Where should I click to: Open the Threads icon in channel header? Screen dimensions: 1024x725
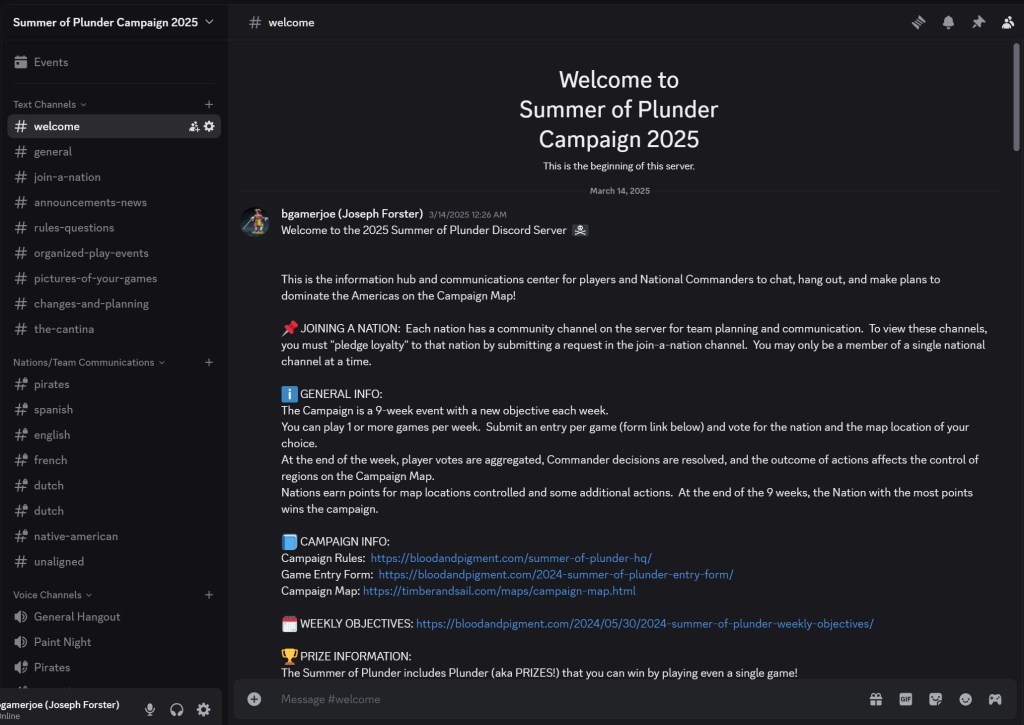tap(918, 22)
